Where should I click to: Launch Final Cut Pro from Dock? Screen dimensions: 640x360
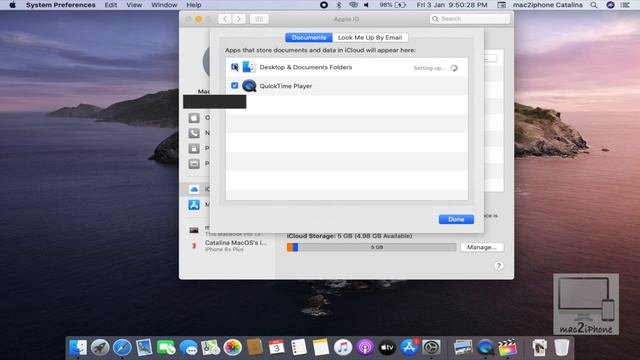pyautogui.click(x=507, y=348)
